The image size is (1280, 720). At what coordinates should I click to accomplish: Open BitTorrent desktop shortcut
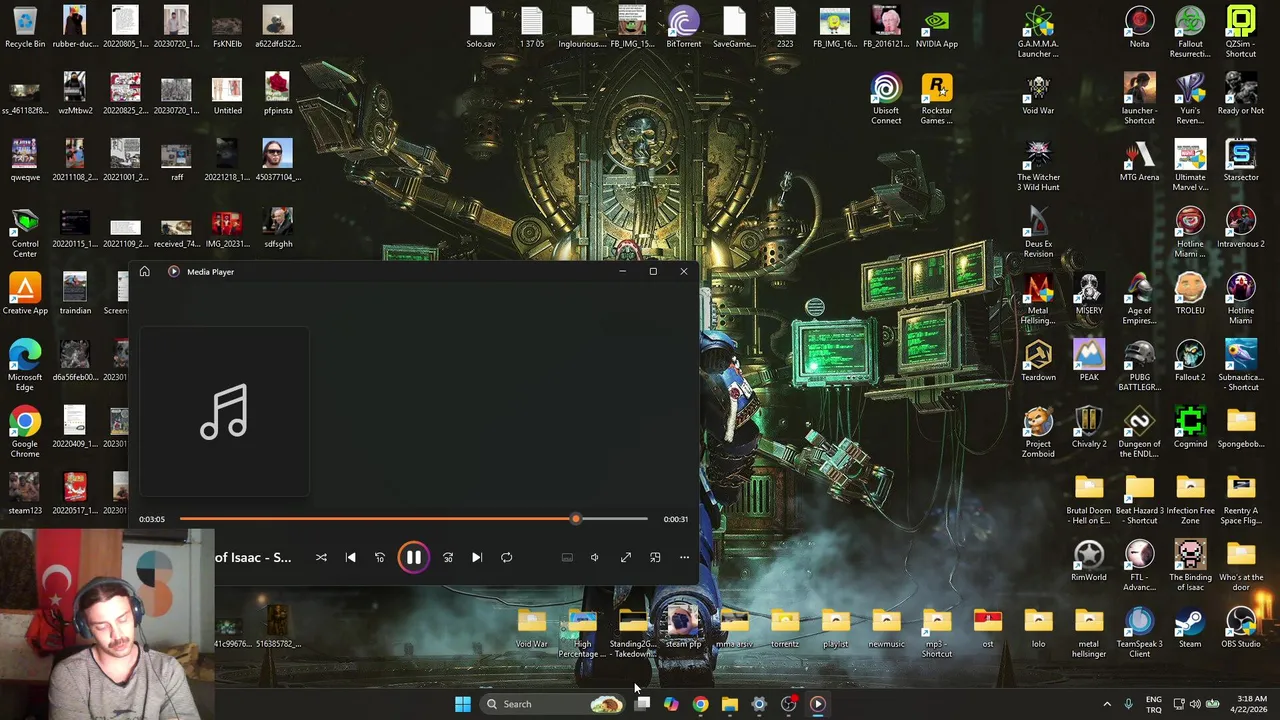pos(684,28)
